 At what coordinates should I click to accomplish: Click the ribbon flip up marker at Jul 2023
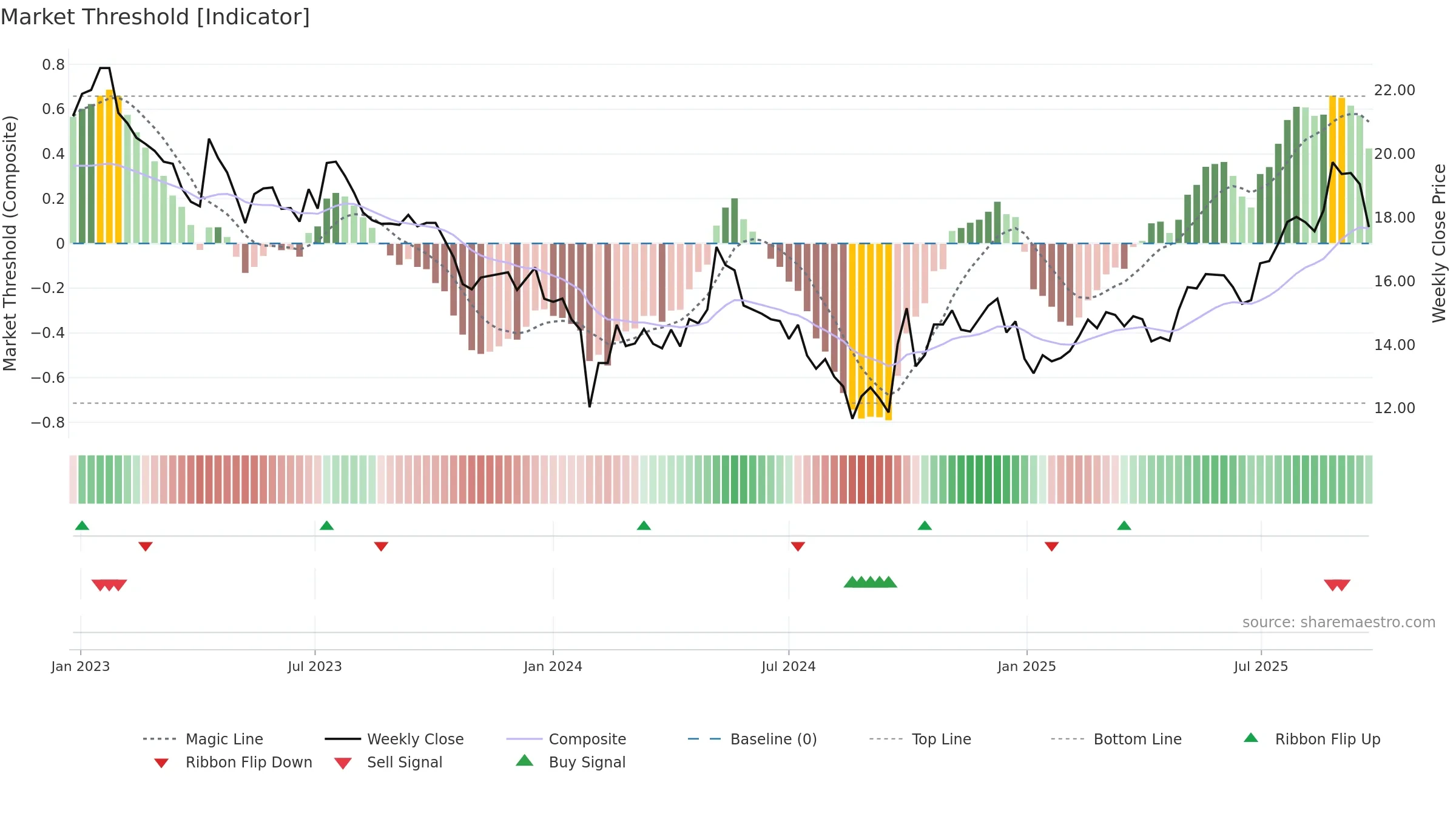pyautogui.click(x=327, y=525)
